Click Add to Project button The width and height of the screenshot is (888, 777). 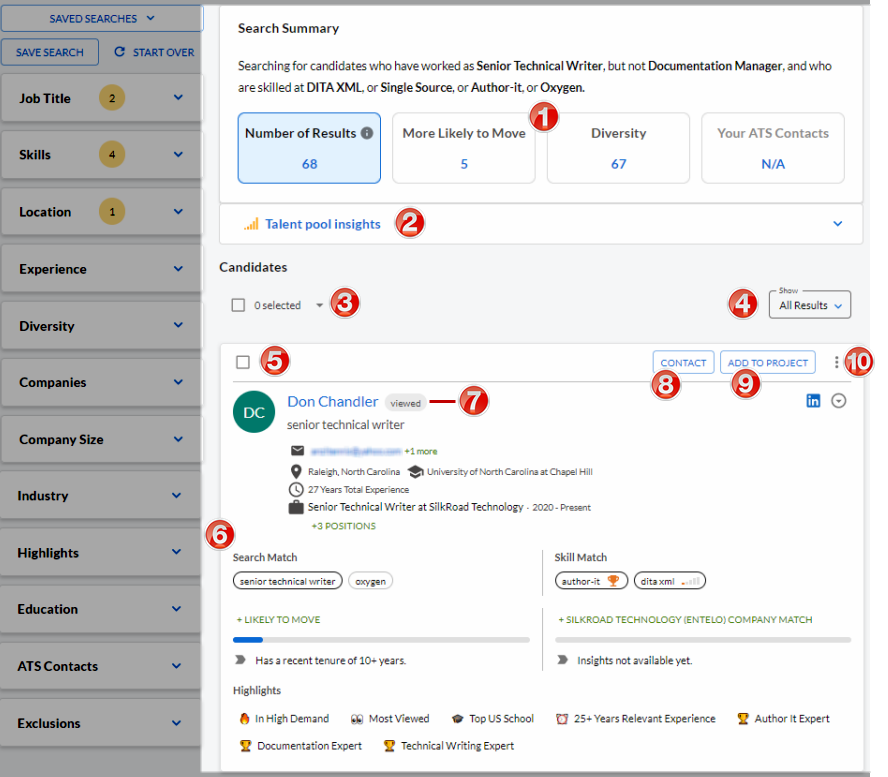pos(768,362)
